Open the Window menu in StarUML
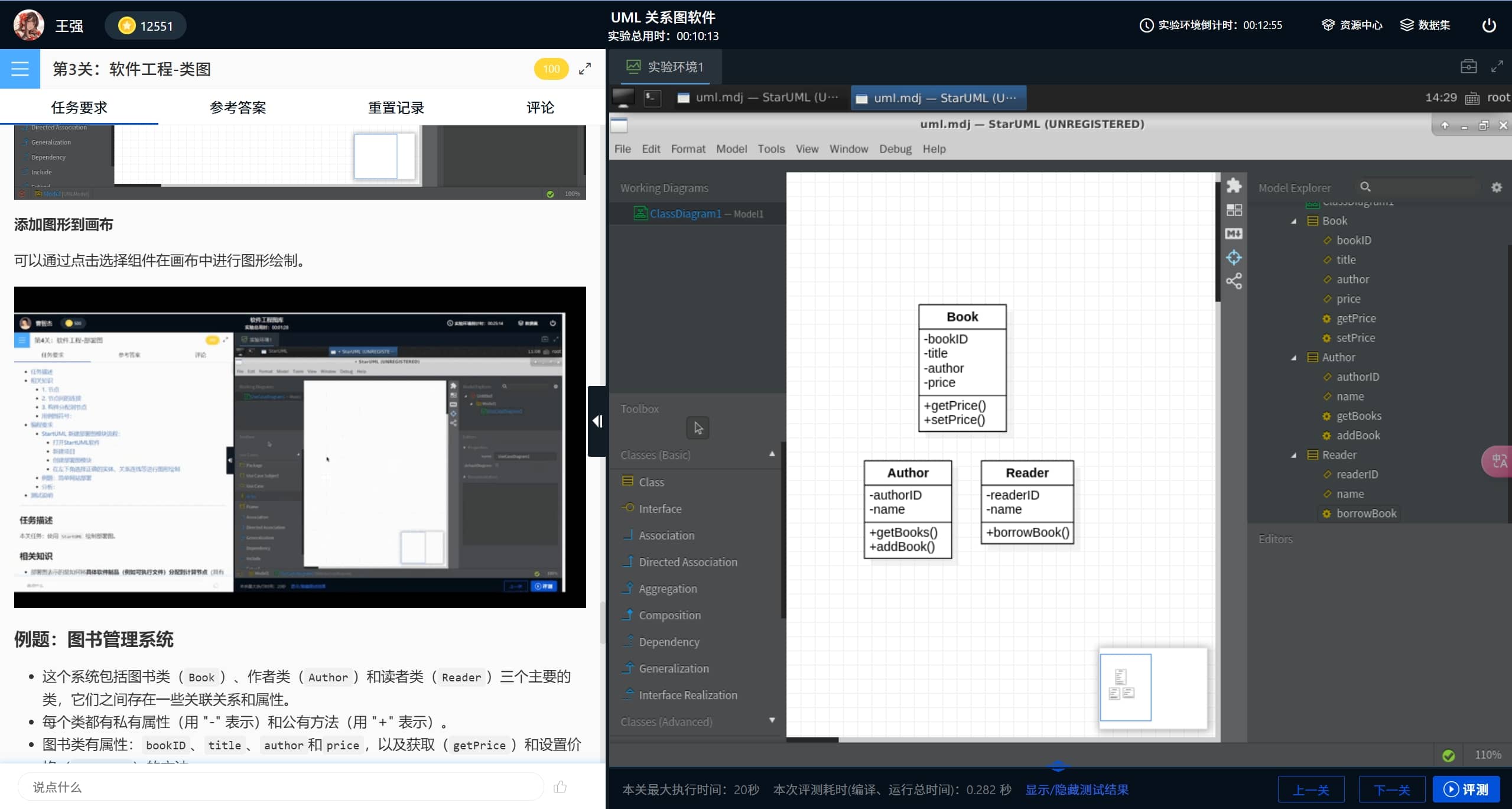 tap(848, 149)
